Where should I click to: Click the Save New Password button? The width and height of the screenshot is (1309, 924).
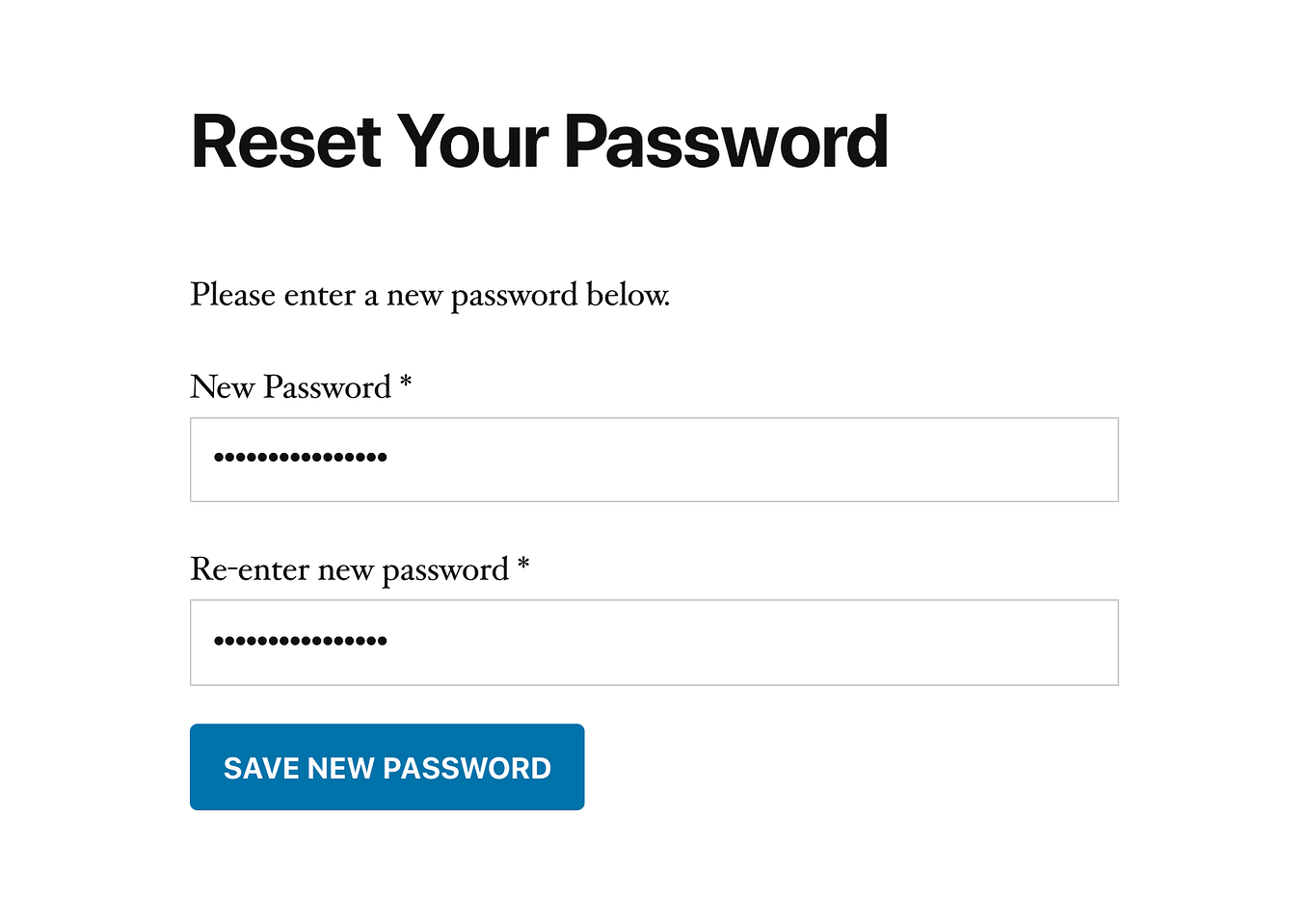[387, 767]
